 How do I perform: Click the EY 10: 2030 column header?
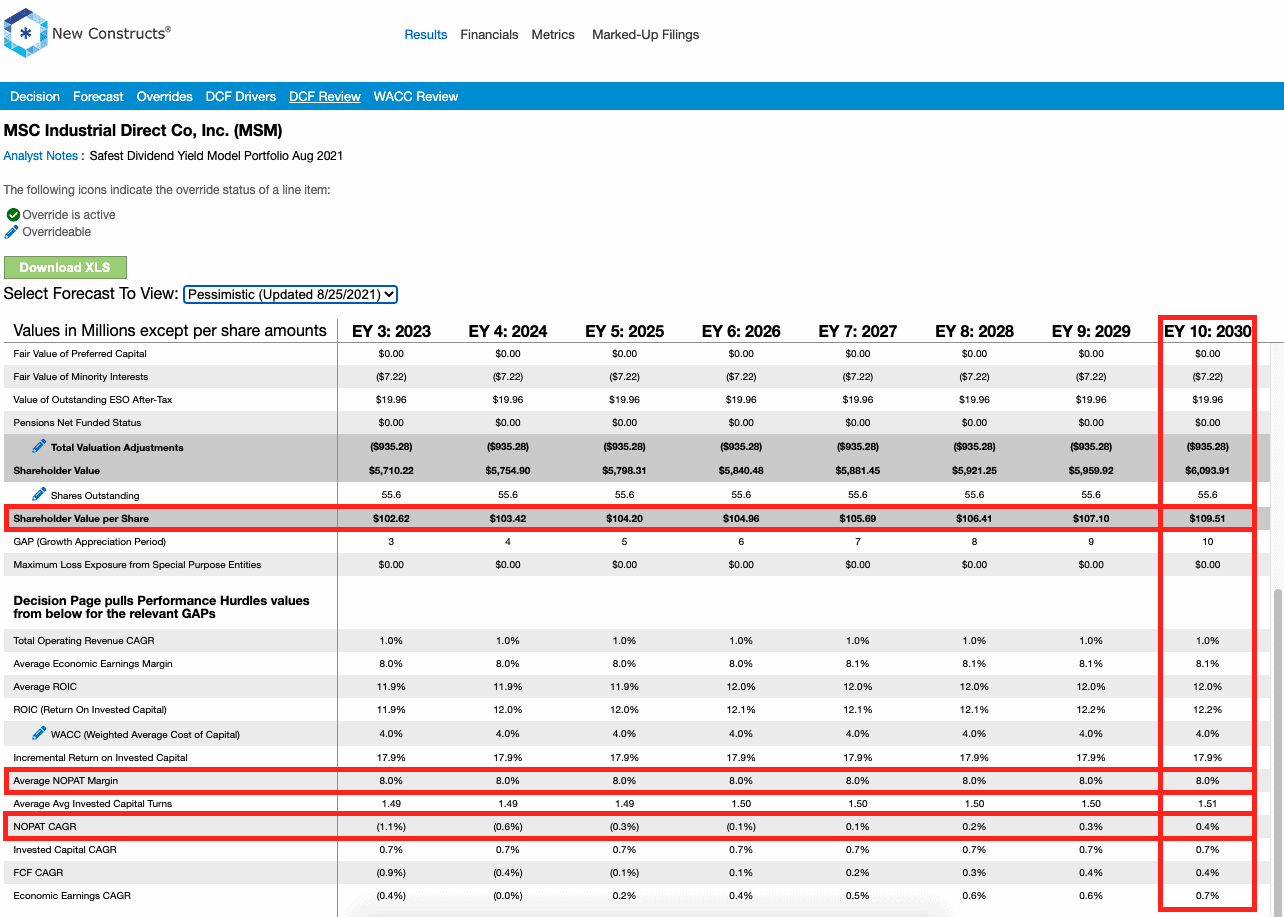pos(1208,331)
